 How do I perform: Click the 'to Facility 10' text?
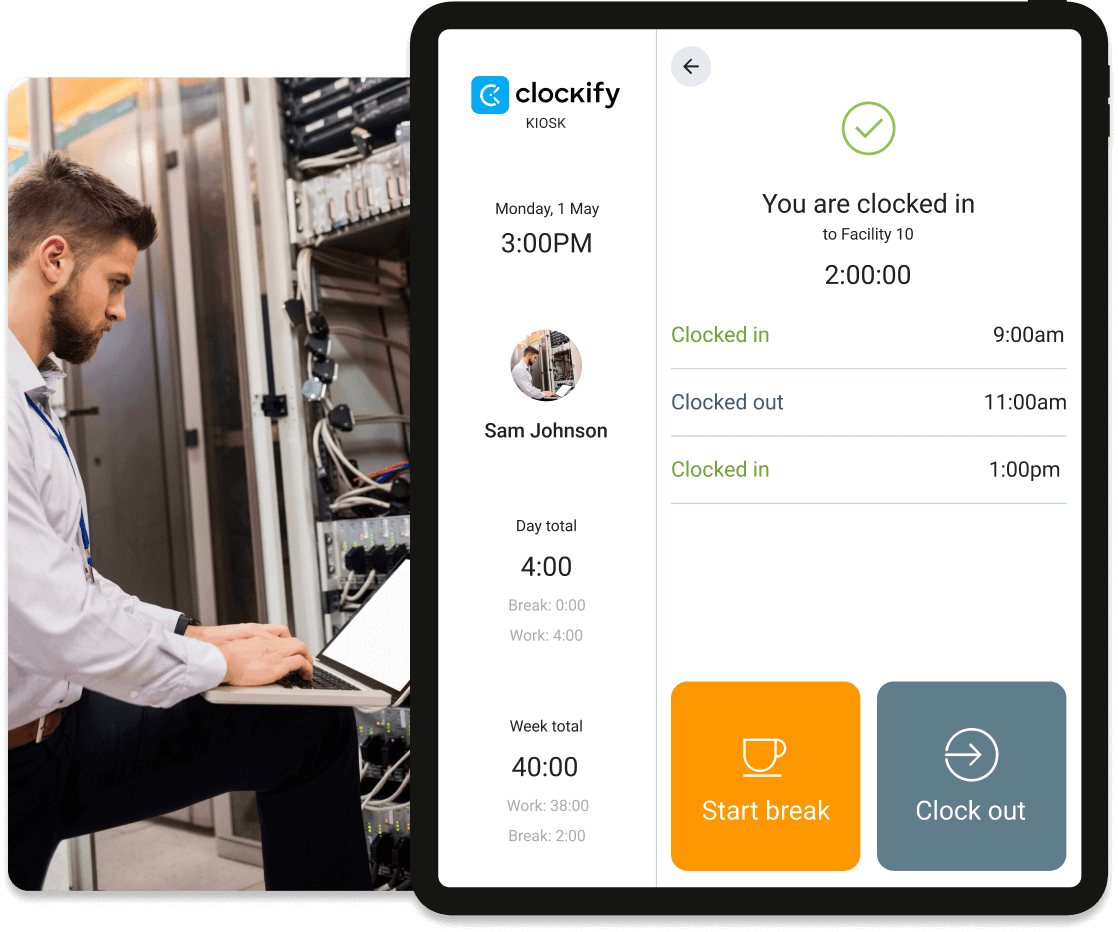[x=868, y=235]
